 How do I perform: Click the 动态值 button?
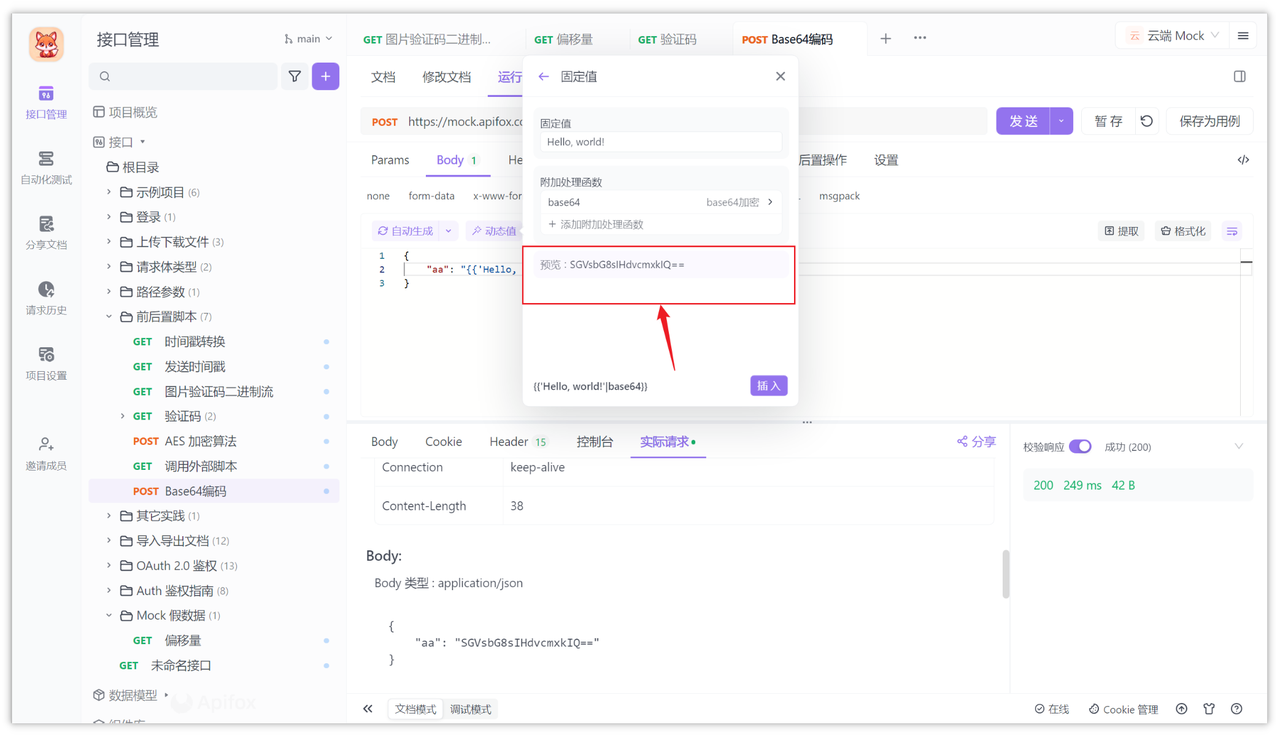[x=494, y=231]
